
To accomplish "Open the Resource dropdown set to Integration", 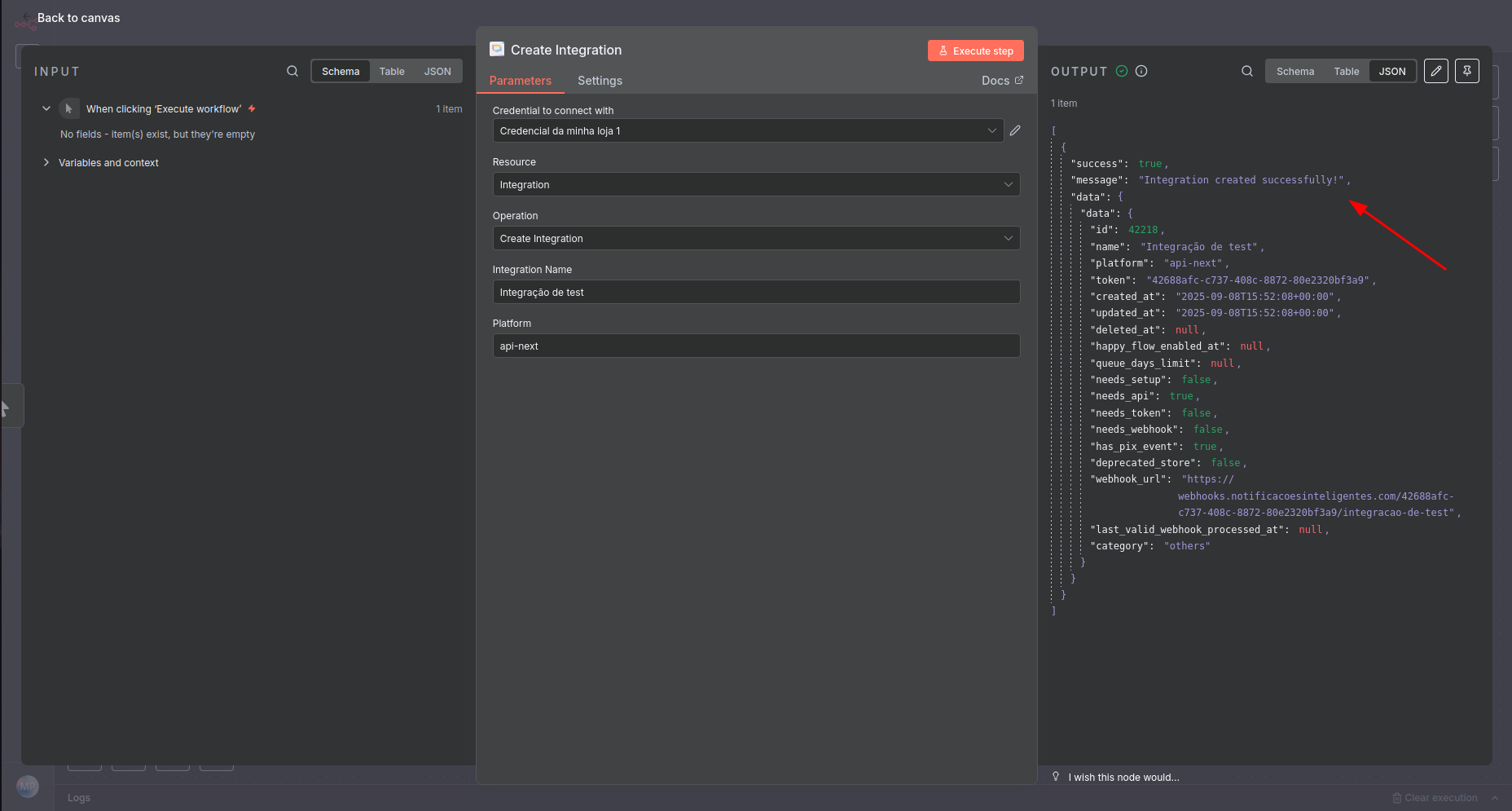I will tap(756, 184).
